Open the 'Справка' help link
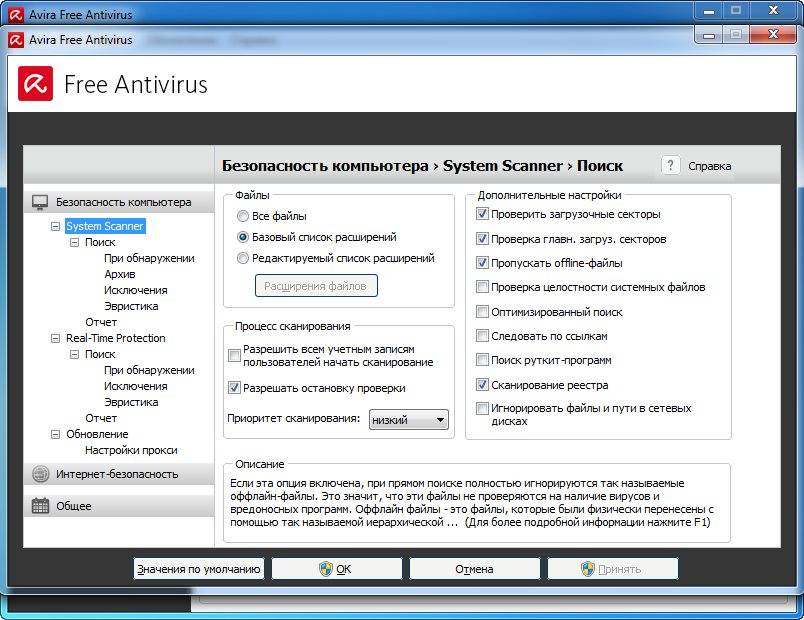This screenshot has width=804, height=620. (x=710, y=166)
